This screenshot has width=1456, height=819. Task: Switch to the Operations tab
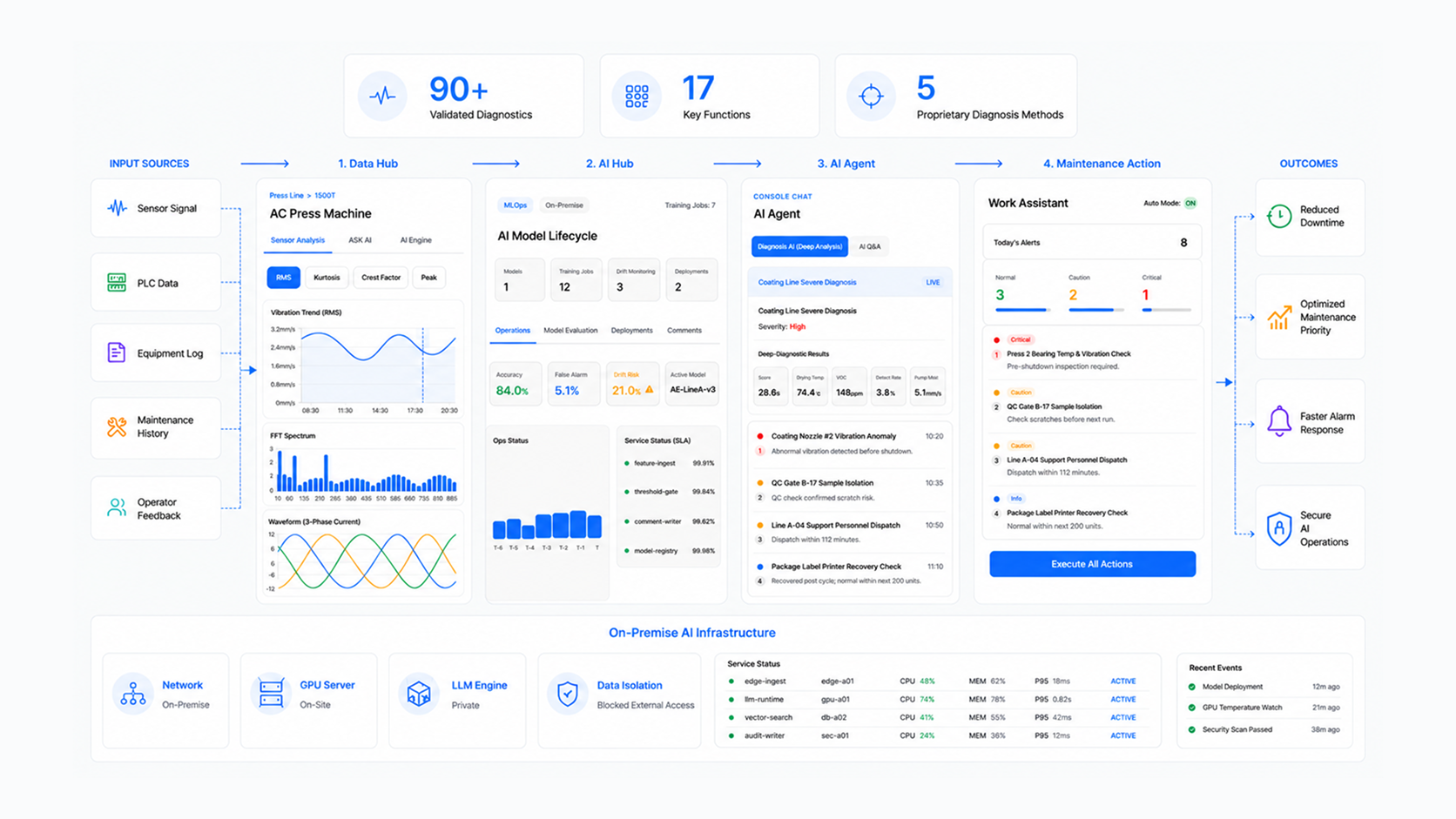(x=512, y=331)
